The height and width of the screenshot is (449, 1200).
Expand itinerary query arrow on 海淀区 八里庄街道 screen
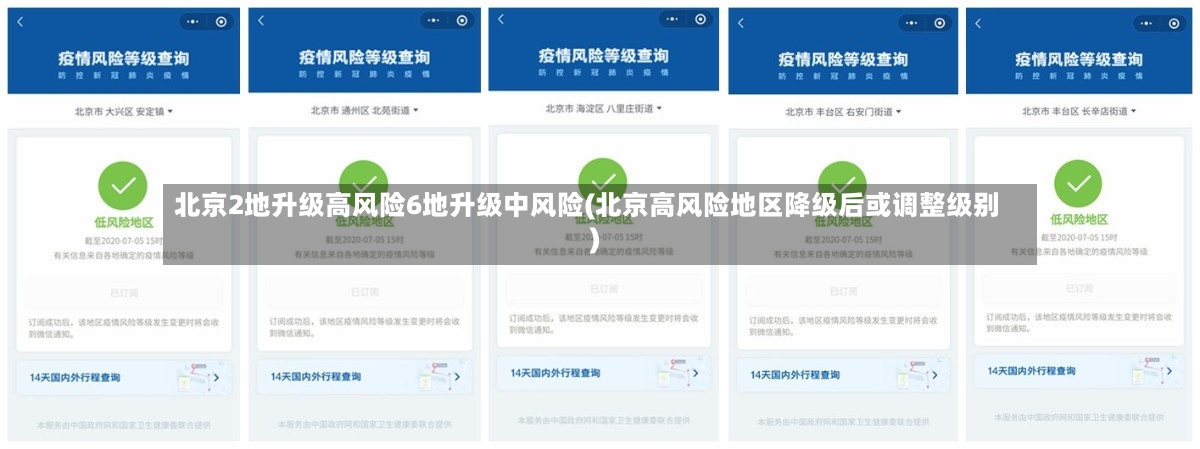697,374
